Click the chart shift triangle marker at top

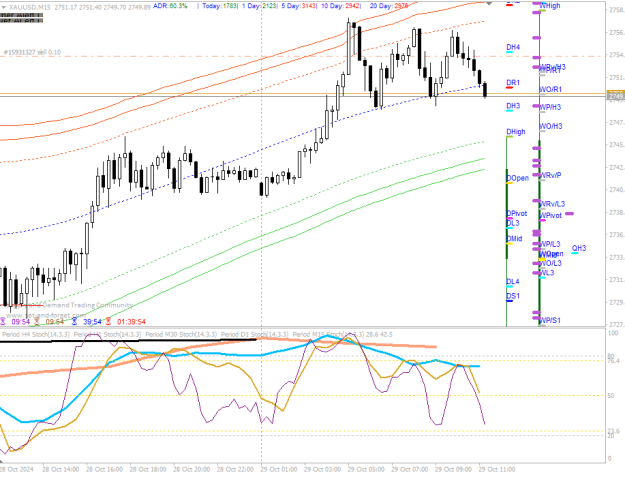click(x=489, y=3)
